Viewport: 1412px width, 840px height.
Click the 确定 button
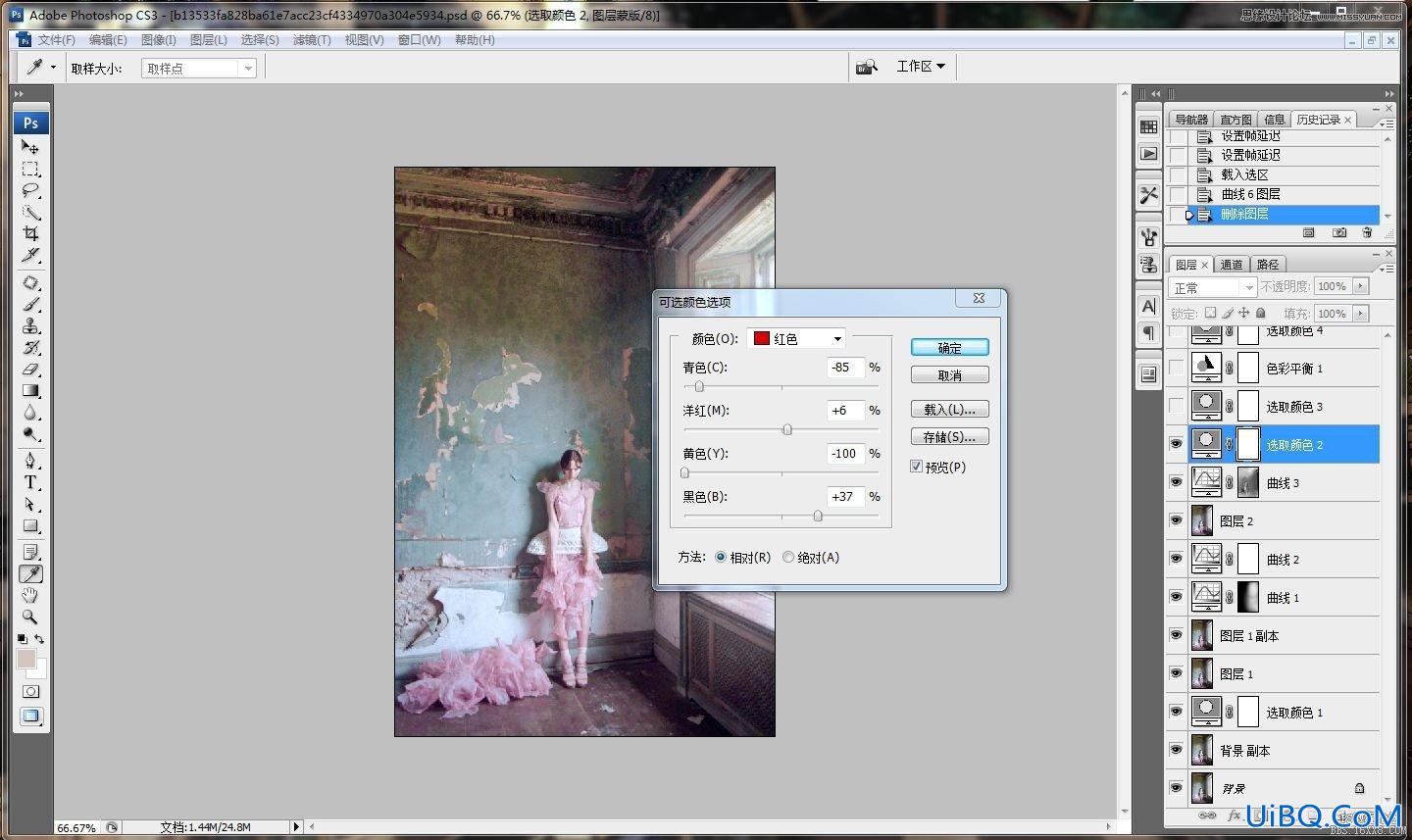click(x=949, y=347)
